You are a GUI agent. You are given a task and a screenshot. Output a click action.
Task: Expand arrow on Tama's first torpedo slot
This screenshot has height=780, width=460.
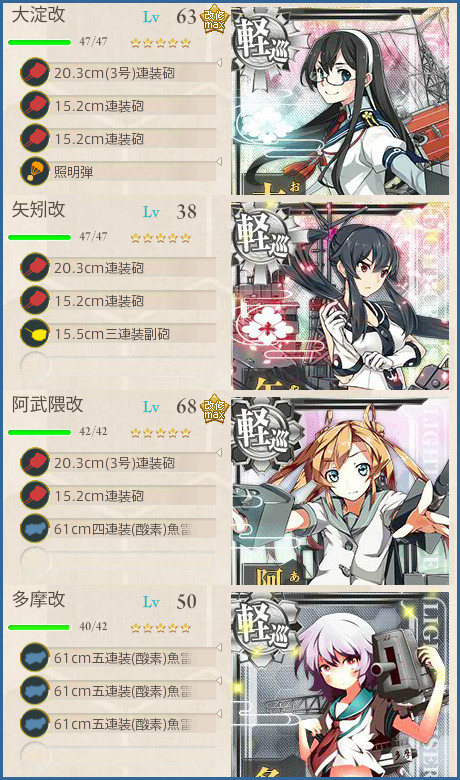coord(219,648)
